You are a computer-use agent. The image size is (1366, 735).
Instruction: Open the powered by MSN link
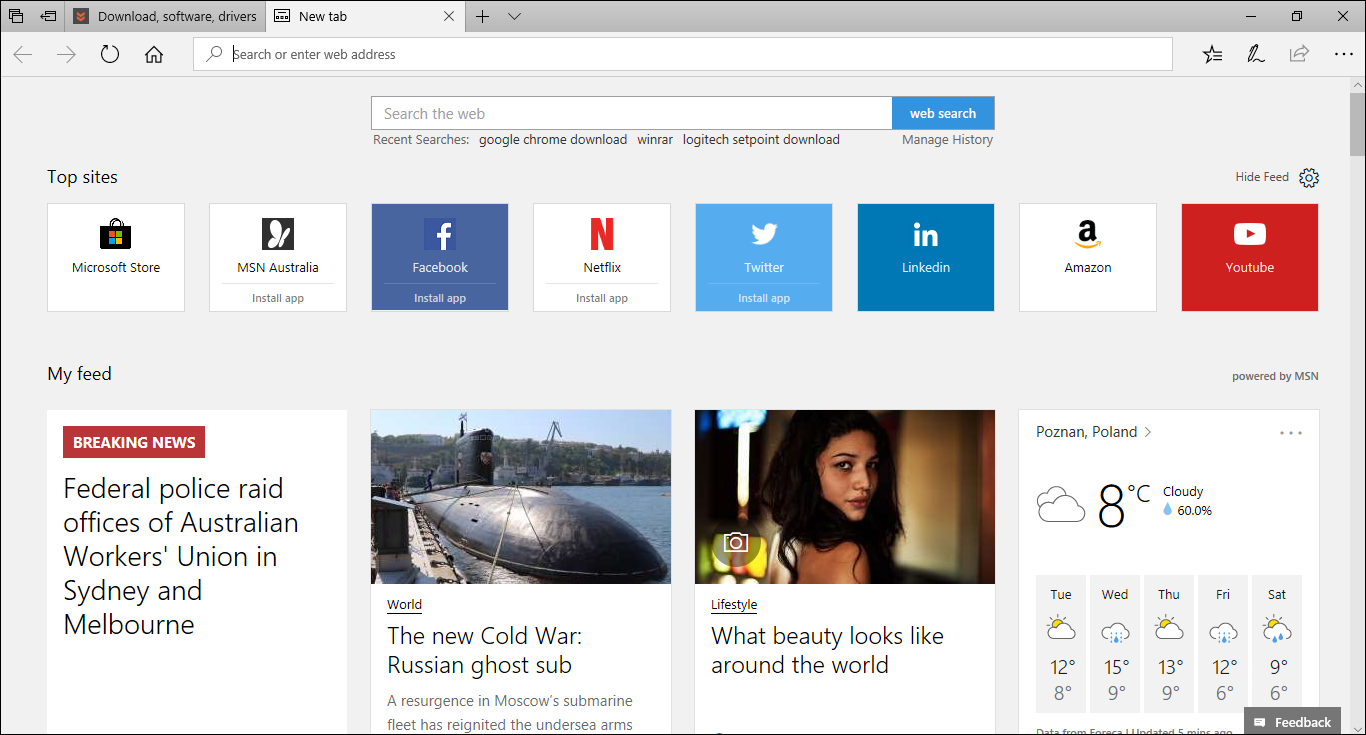(1275, 376)
